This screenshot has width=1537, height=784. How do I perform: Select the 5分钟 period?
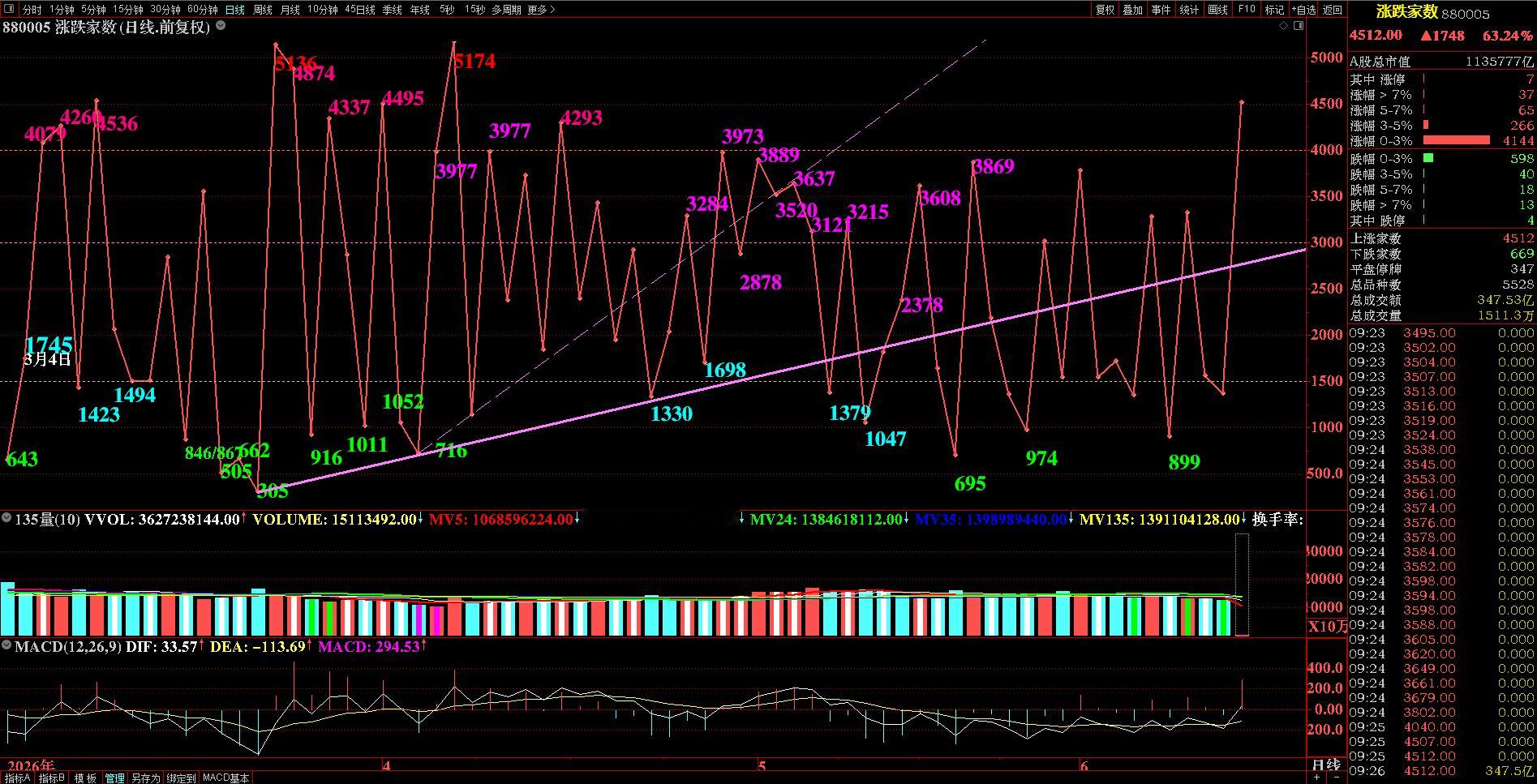pyautogui.click(x=93, y=10)
